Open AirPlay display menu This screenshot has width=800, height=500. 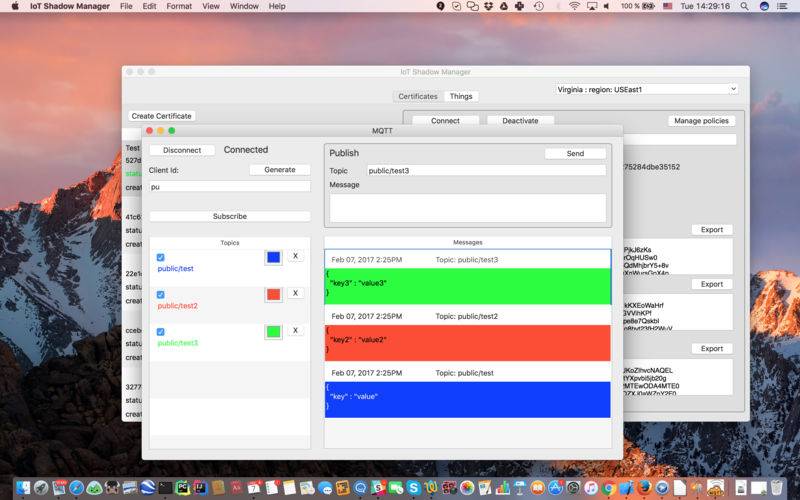(592, 6)
